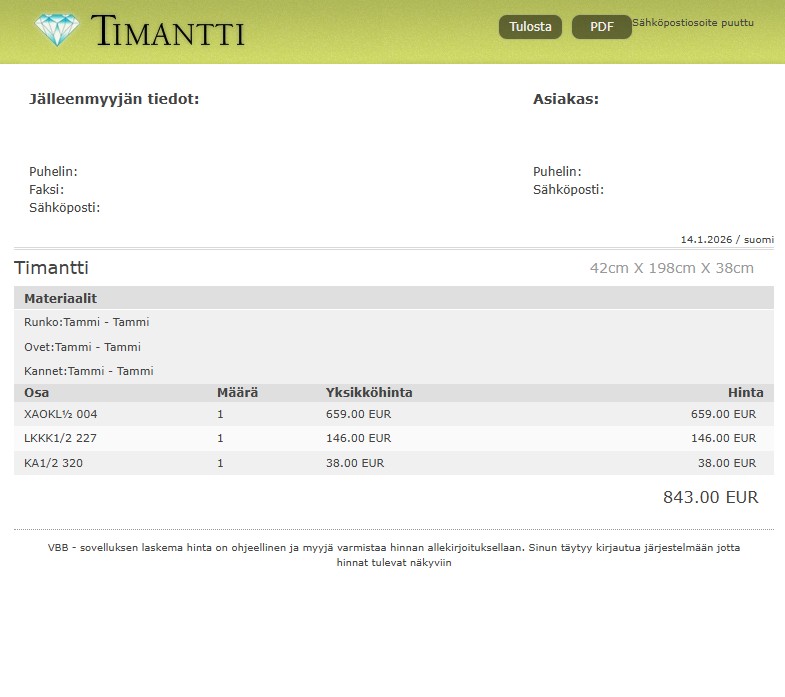This screenshot has height=697, width=785.
Task: Click the dimensions text 42cm X 198cm X 38cm
Action: (671, 268)
